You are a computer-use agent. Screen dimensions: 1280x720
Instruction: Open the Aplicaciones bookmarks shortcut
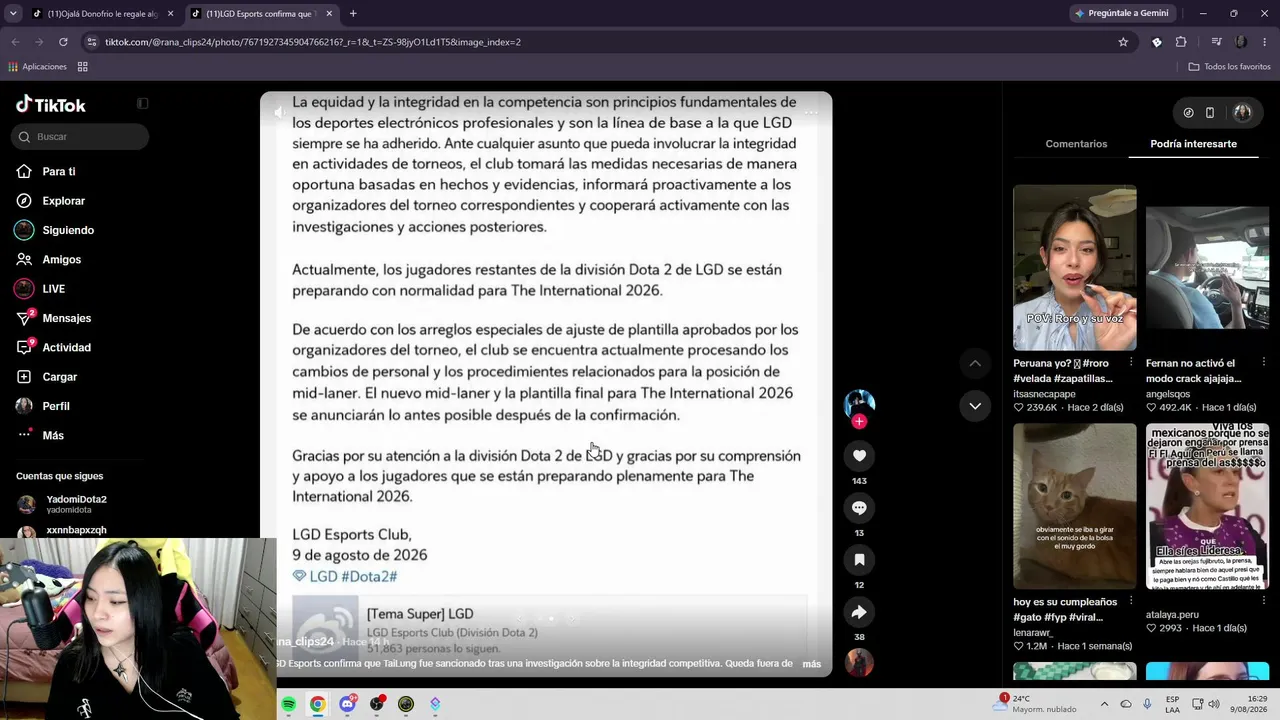click(x=37, y=67)
